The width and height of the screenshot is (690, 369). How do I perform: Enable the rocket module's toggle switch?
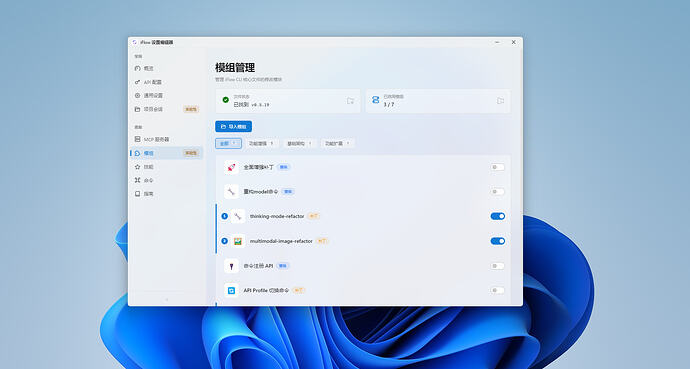(498, 167)
